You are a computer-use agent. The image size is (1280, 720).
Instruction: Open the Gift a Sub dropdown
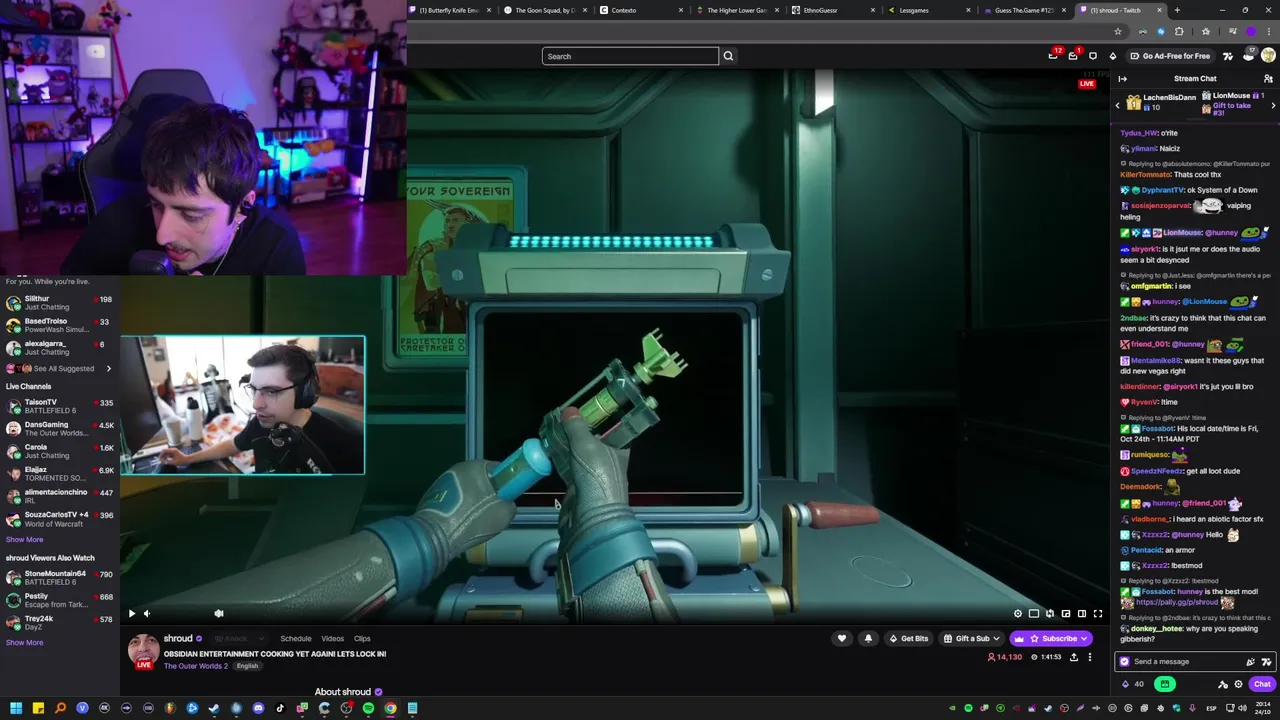coord(972,638)
